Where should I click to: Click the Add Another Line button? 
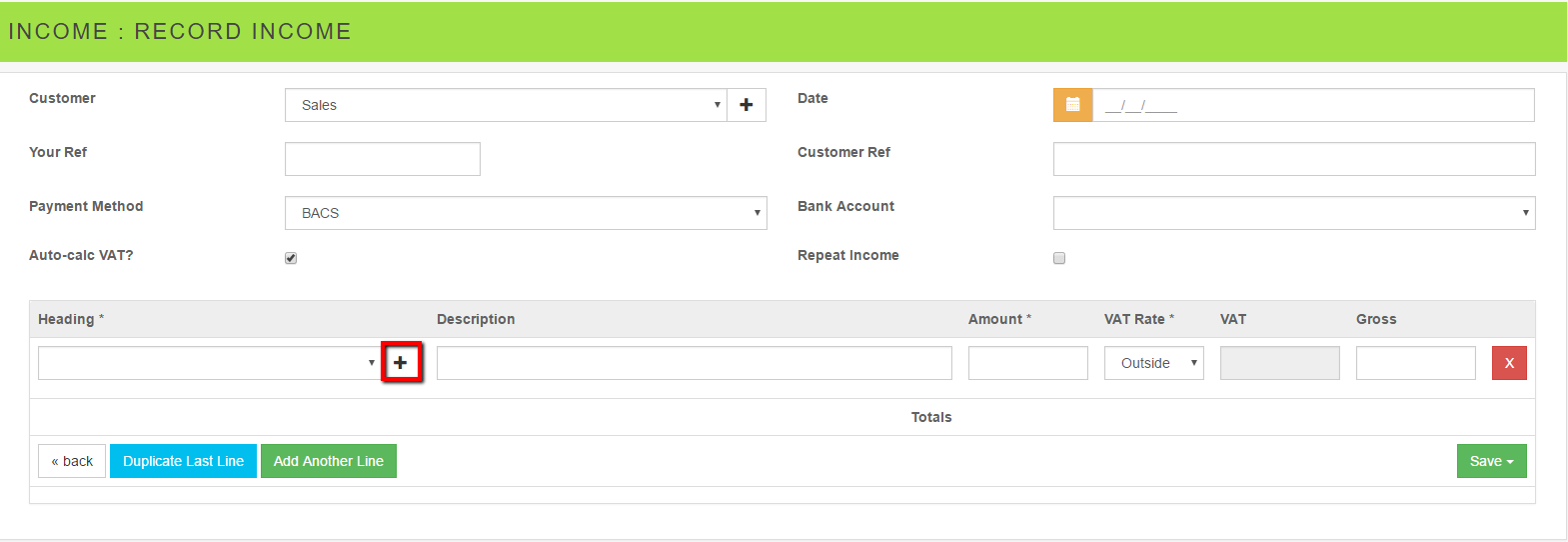[x=328, y=461]
